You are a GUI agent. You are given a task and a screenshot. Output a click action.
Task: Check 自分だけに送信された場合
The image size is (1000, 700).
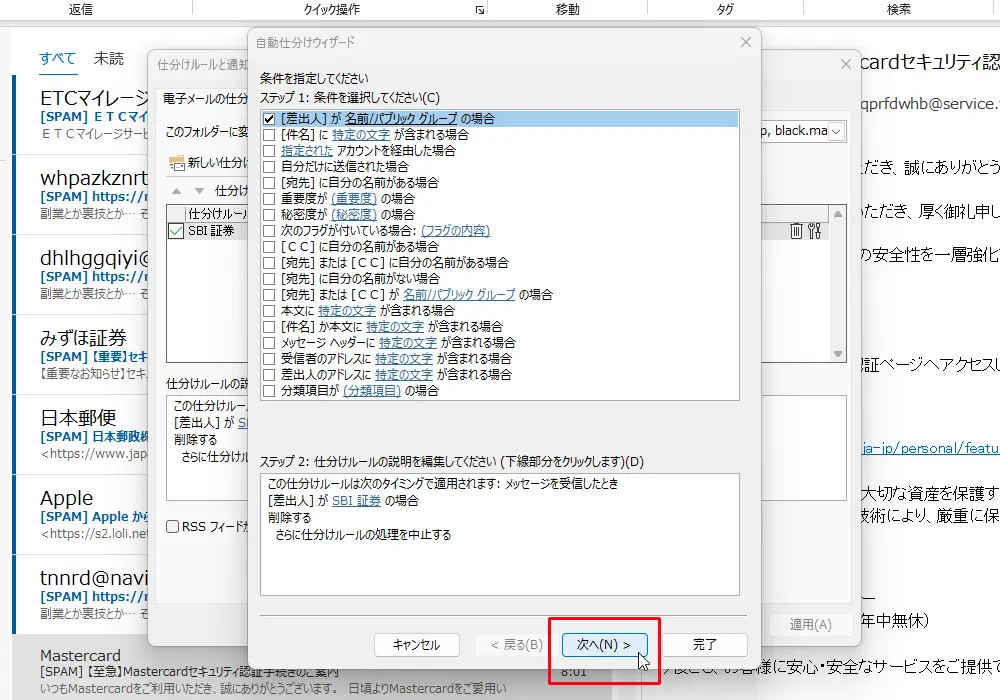(269, 166)
